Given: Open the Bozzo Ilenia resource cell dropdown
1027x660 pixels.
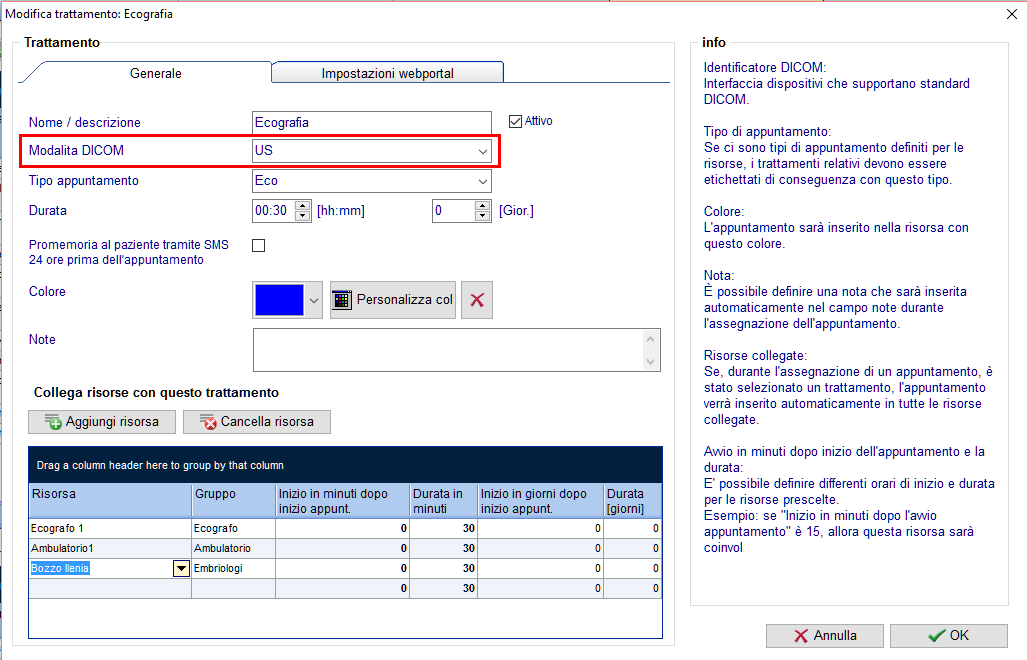Looking at the screenshot, I should (181, 568).
